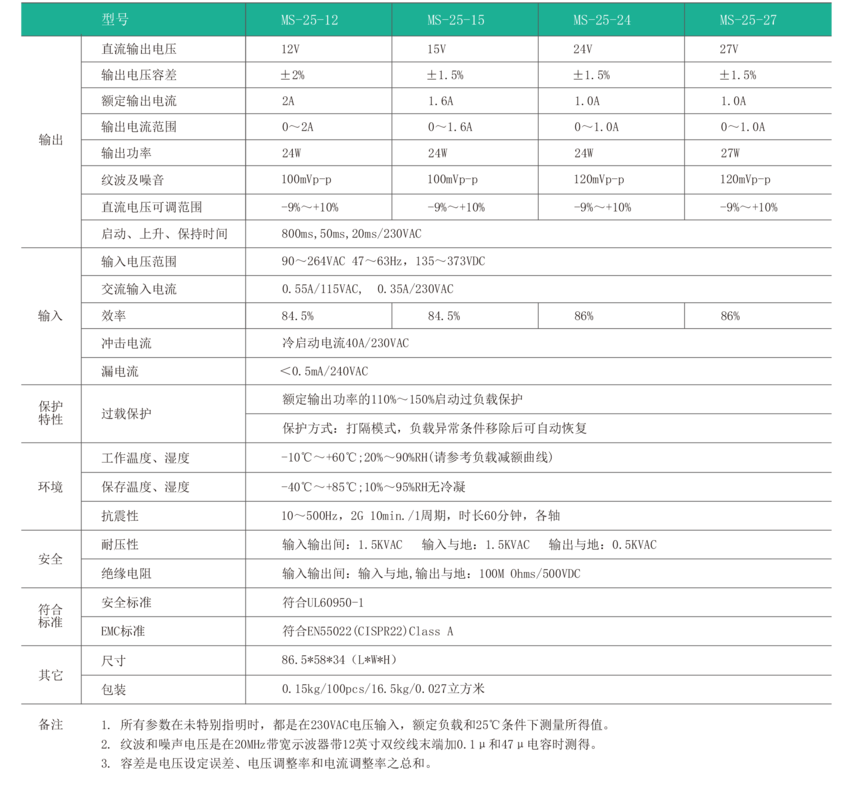Viewport: 860px width, 791px height.
Task: Select the -40℃~+85℃ storage value
Action: (373, 487)
